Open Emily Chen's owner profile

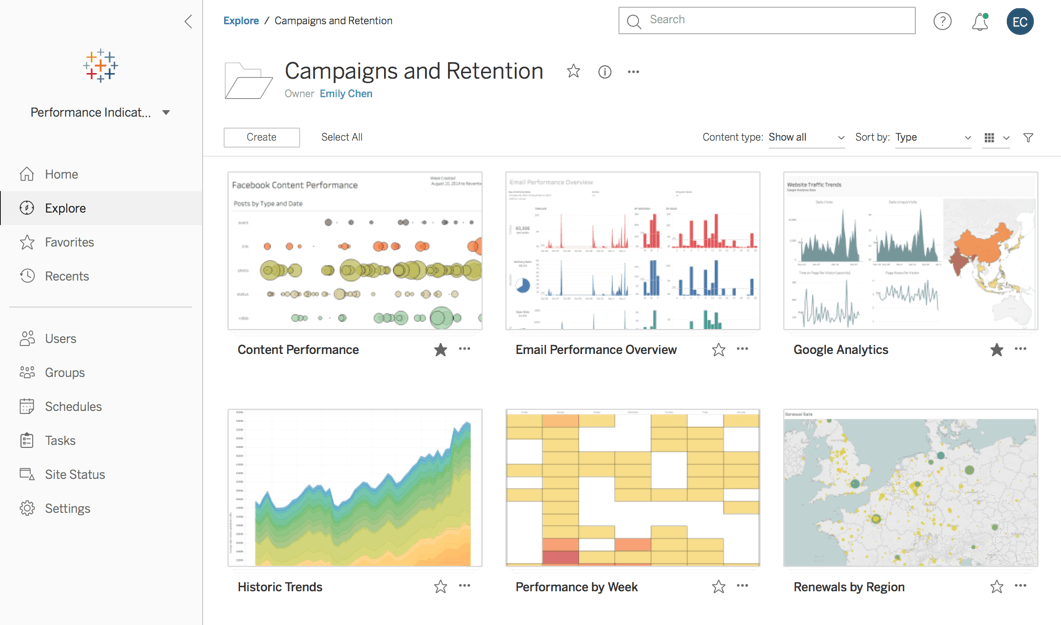click(345, 93)
